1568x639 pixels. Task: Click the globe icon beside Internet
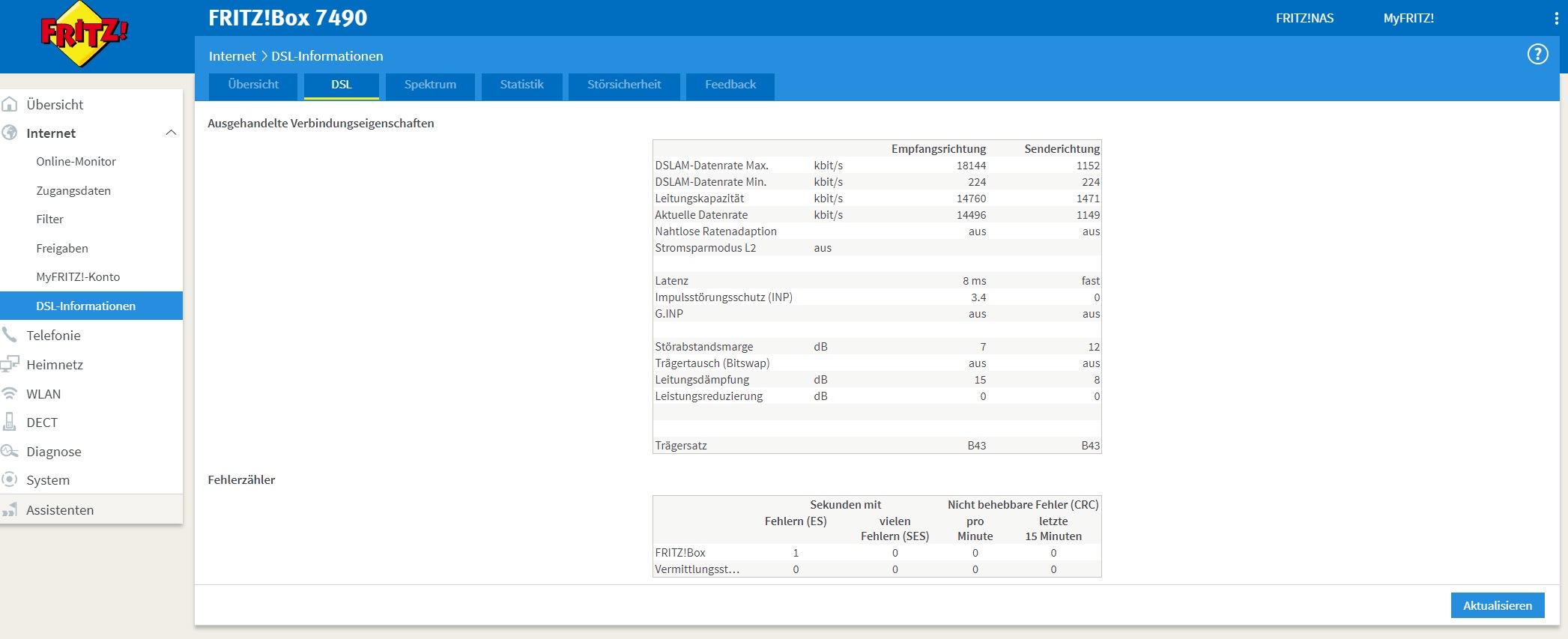pyautogui.click(x=10, y=133)
